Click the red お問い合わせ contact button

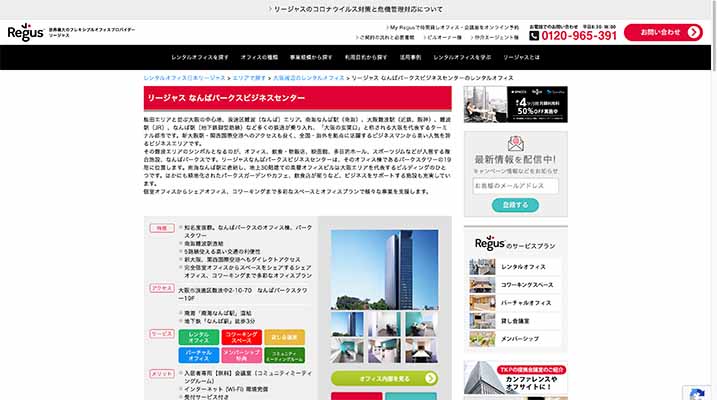[x=663, y=32]
